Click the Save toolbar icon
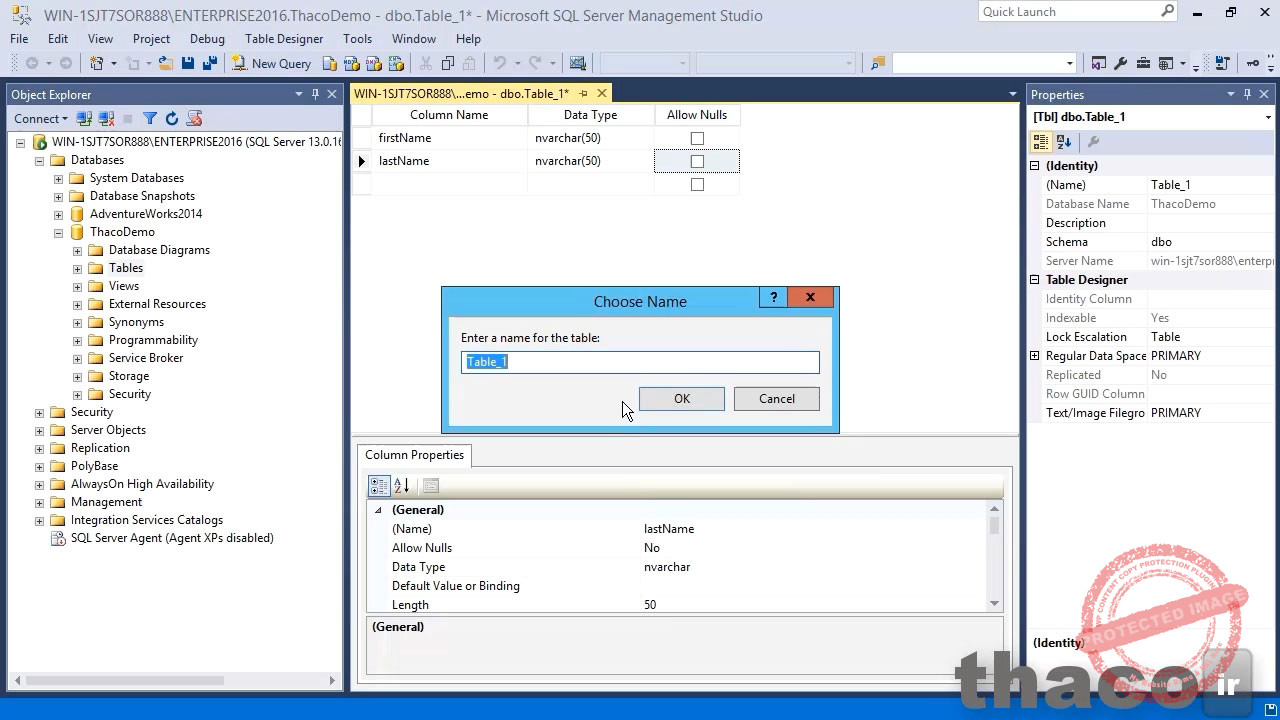The image size is (1280, 720). coord(188,62)
